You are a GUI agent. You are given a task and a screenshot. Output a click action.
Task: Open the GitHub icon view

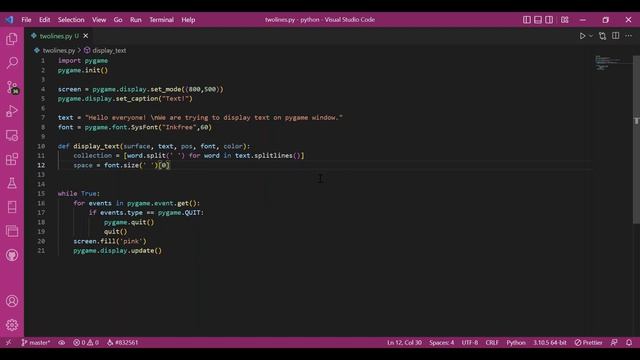click(12, 255)
